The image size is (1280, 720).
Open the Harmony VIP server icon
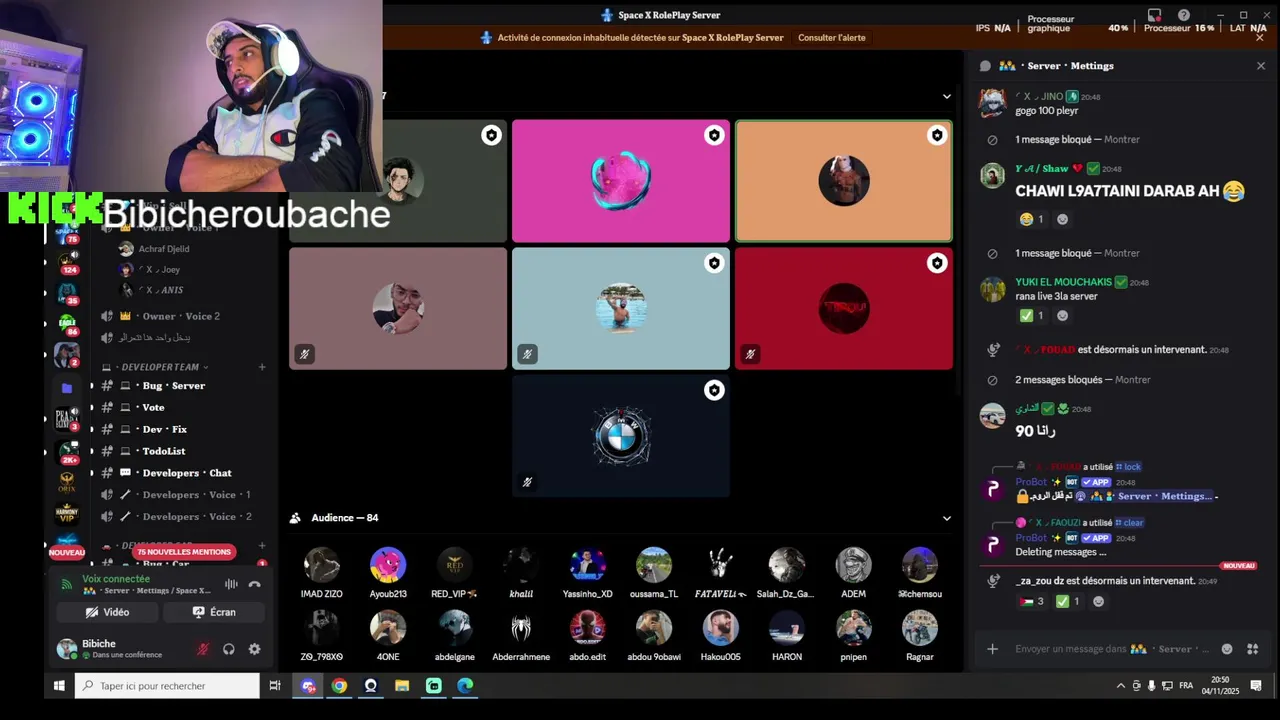click(67, 514)
